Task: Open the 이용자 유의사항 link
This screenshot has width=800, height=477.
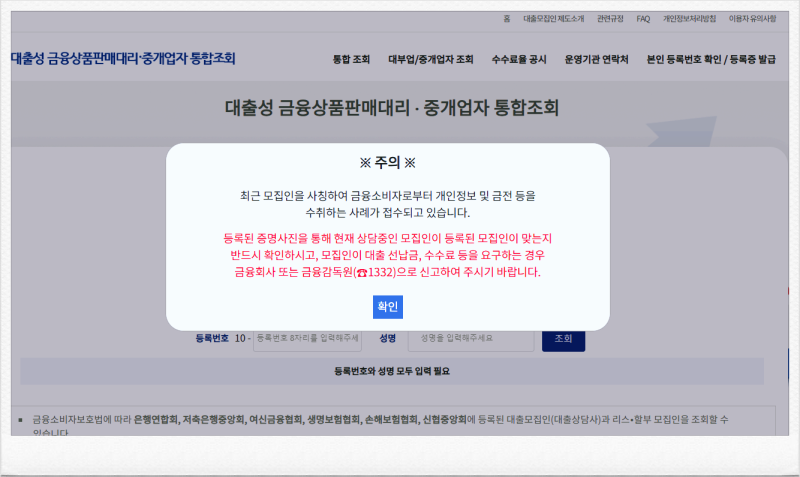Action: coord(752,19)
